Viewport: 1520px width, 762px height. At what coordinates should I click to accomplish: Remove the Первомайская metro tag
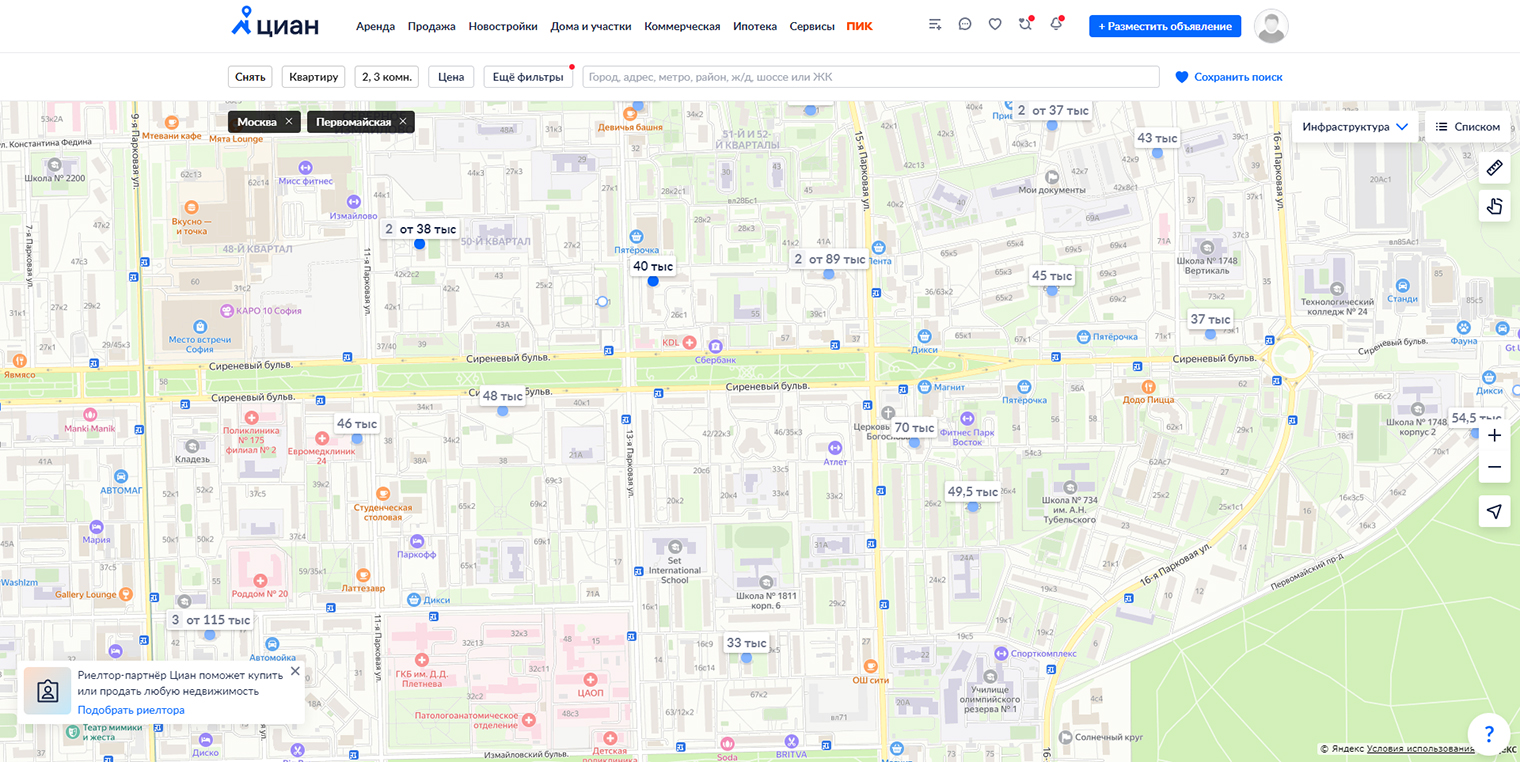[x=403, y=122]
